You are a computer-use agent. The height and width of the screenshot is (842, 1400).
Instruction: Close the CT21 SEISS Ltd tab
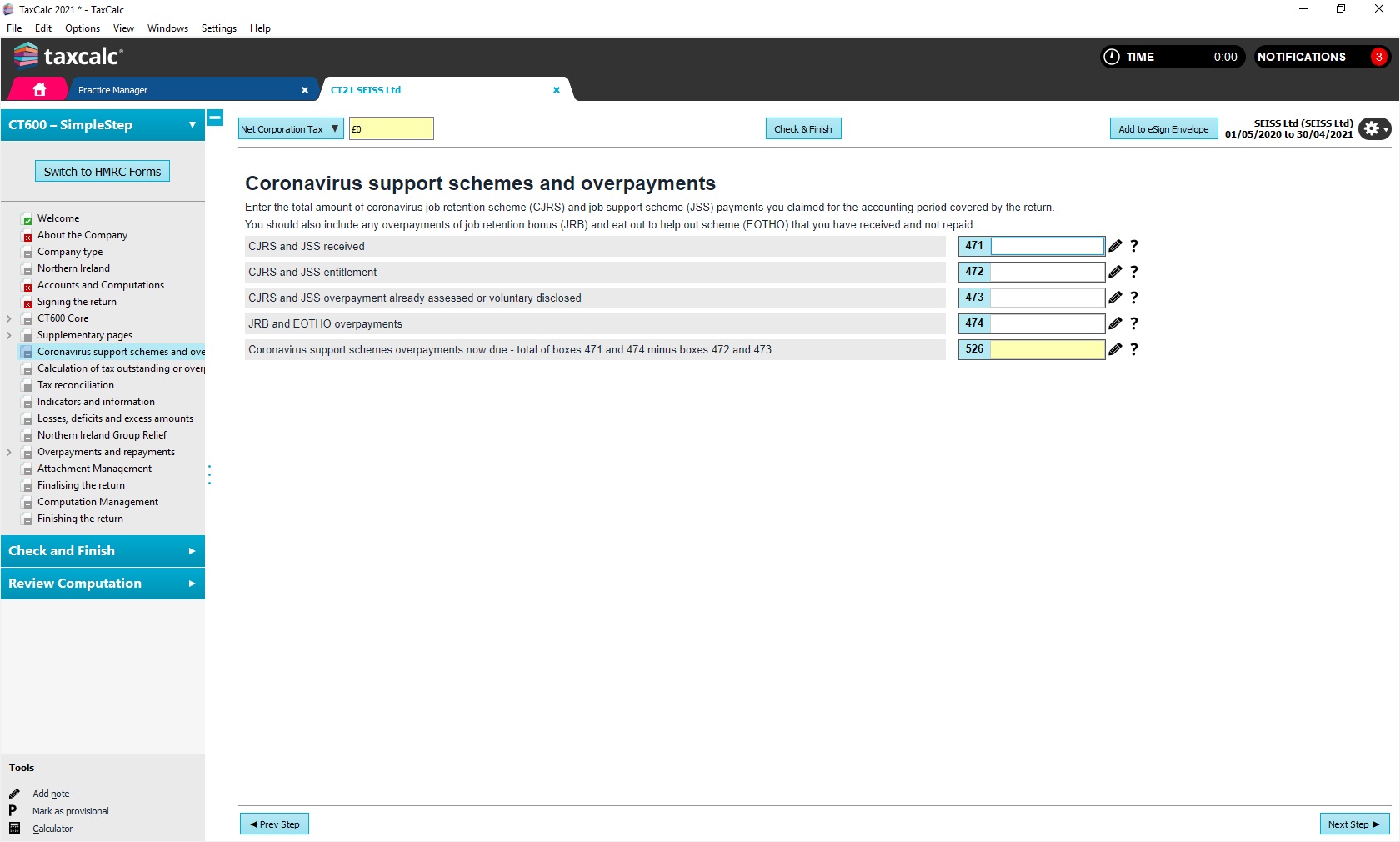[x=557, y=90]
